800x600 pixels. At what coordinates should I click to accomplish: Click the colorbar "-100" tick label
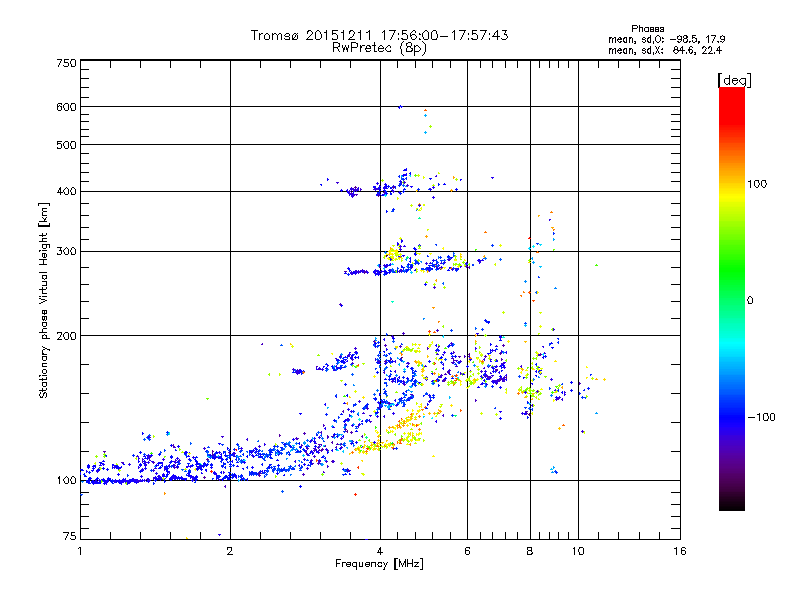[761, 417]
